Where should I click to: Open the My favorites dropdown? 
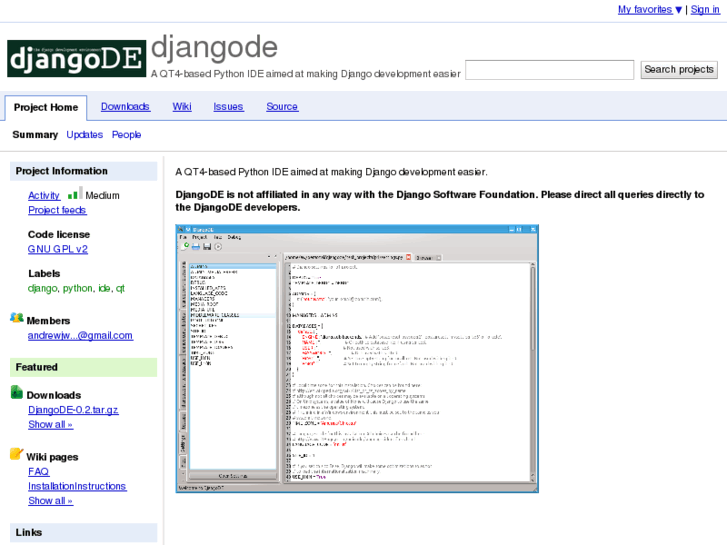[x=650, y=9]
